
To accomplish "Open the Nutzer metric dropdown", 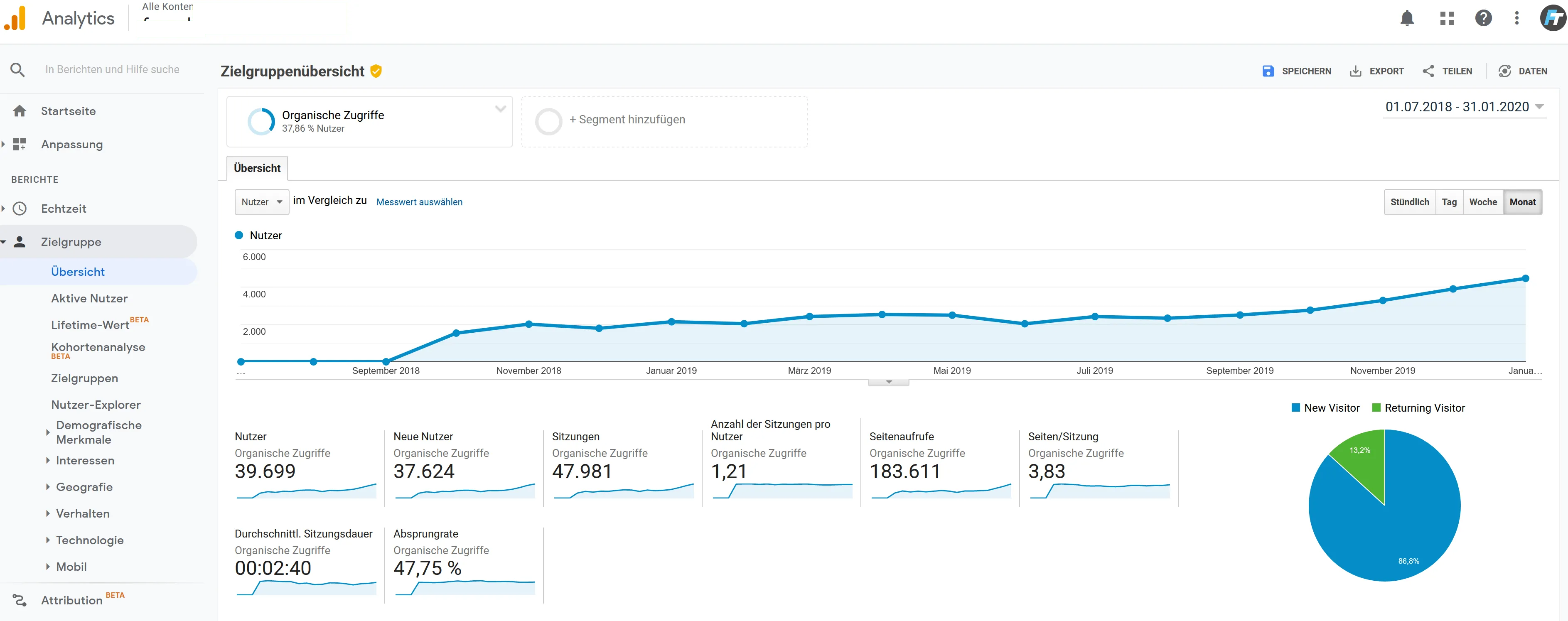I will (x=262, y=202).
